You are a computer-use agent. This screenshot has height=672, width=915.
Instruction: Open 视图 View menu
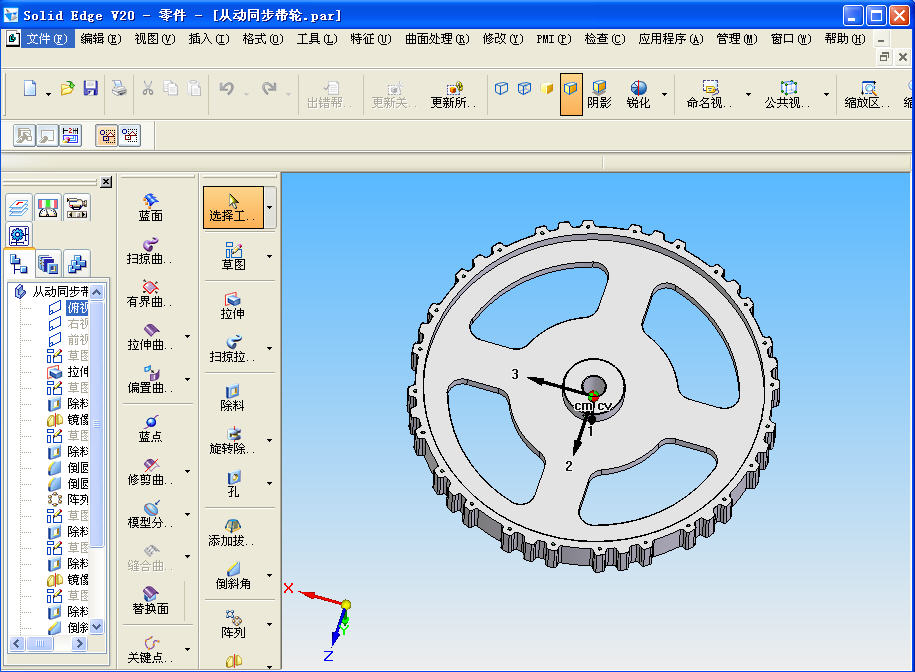pos(155,39)
